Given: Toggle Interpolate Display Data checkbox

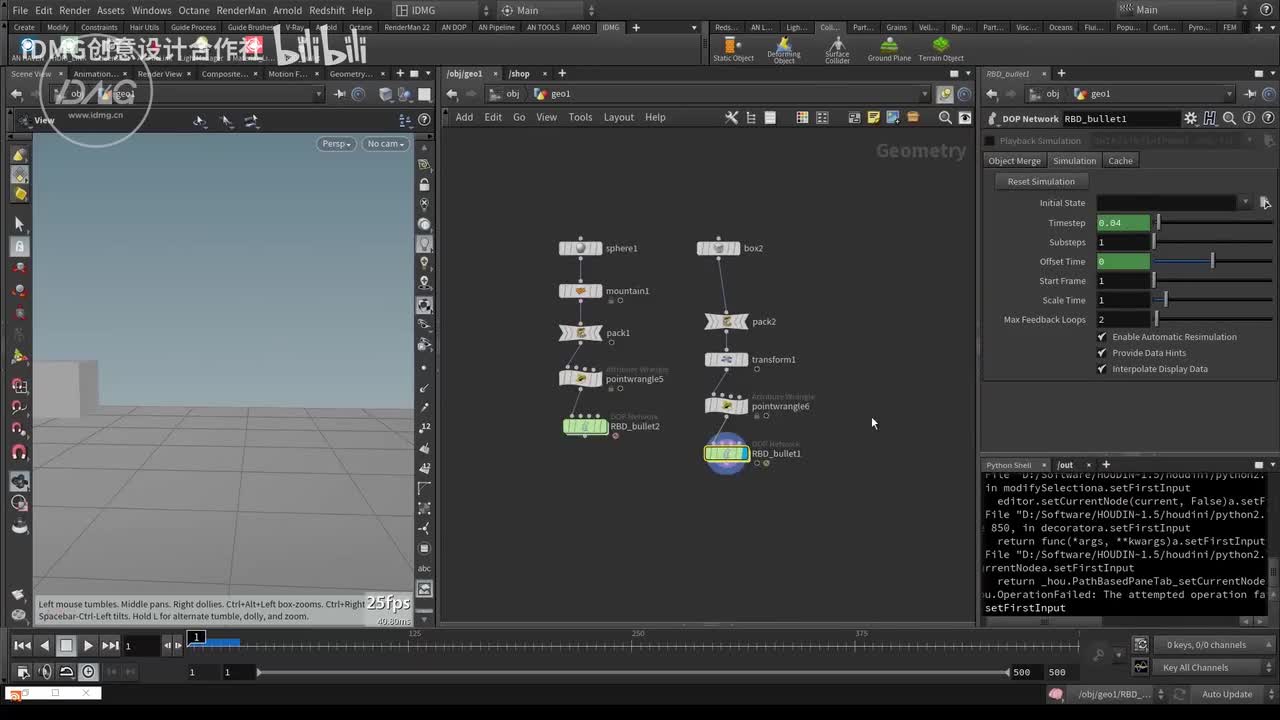Looking at the screenshot, I should coord(1102,369).
